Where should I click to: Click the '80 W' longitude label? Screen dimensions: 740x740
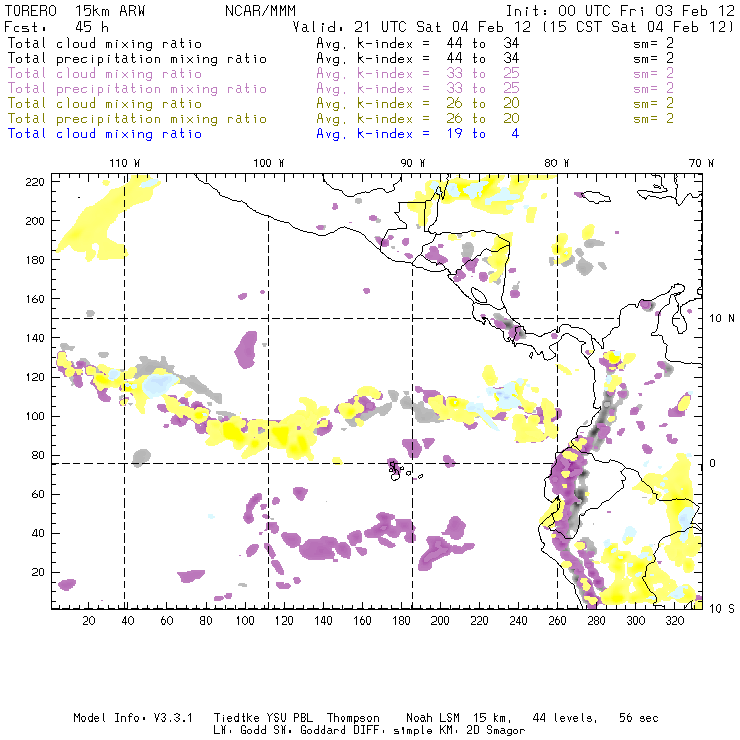tap(556, 163)
